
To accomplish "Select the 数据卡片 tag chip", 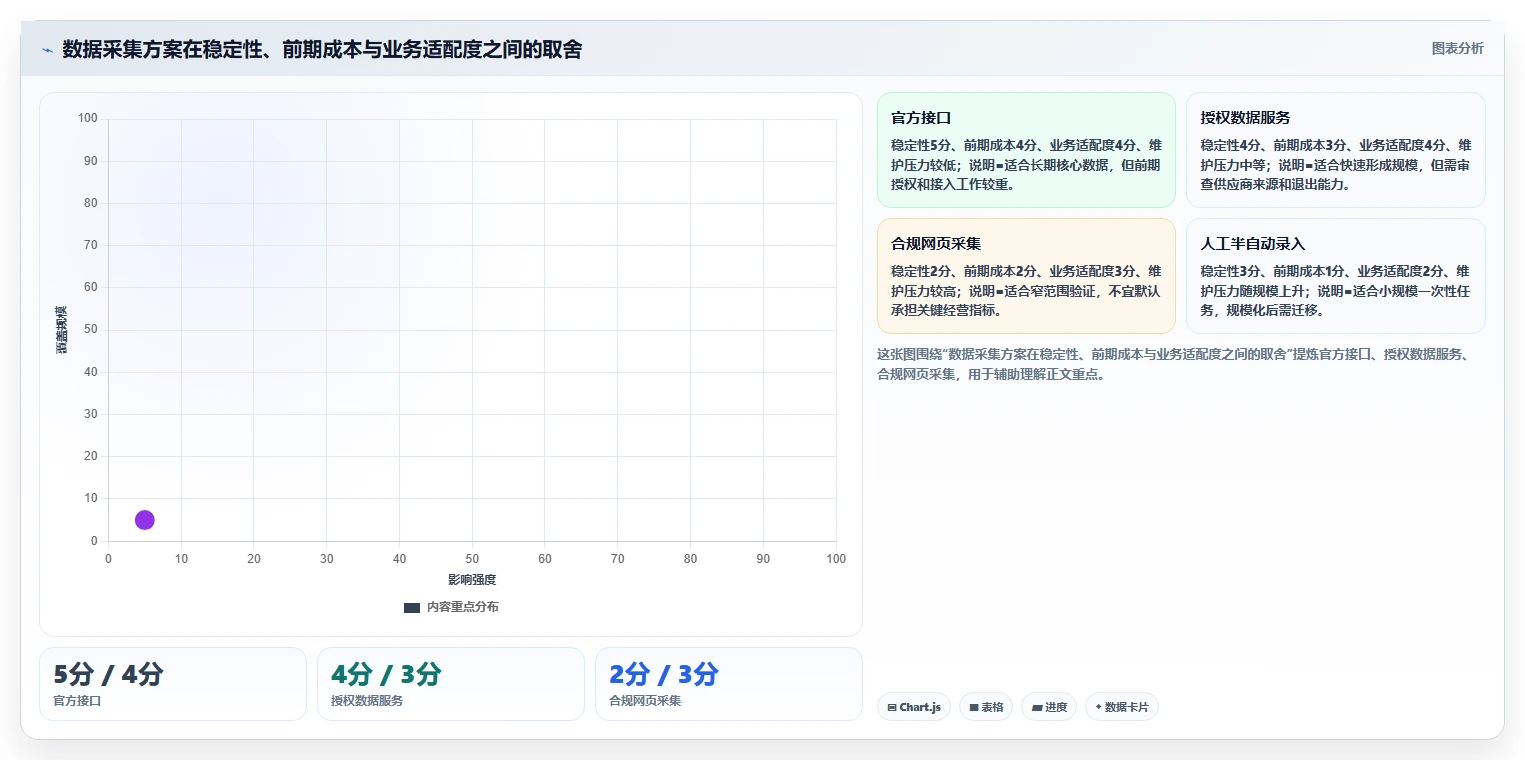I will (x=1121, y=707).
